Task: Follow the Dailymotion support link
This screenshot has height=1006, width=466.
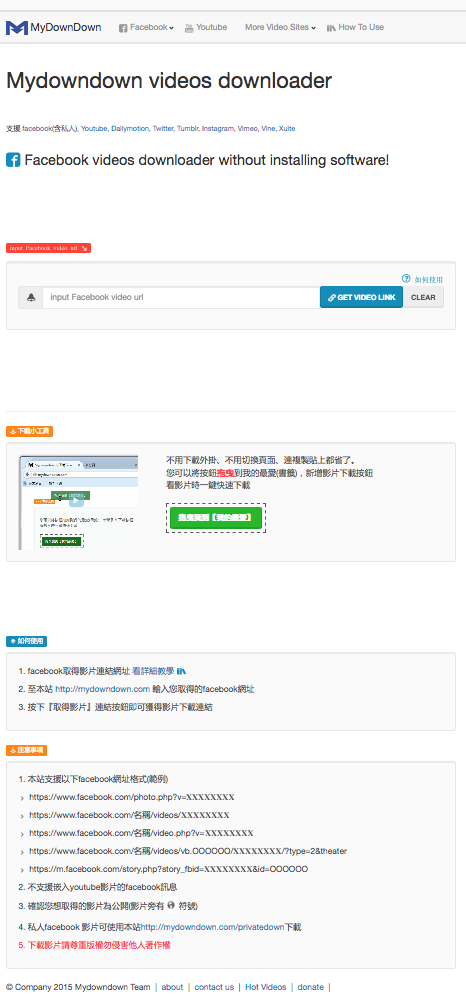Action: tap(130, 128)
